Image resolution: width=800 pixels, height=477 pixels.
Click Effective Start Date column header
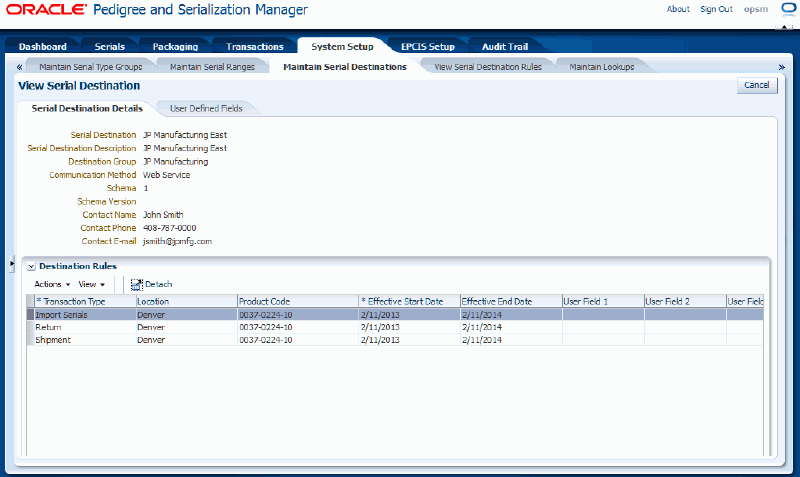[409, 302]
